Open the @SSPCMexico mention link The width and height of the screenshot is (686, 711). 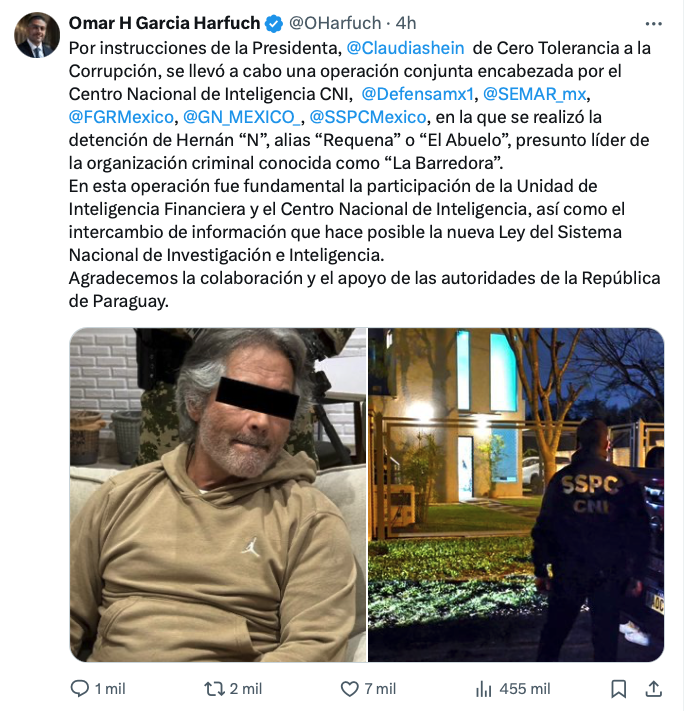[368, 117]
